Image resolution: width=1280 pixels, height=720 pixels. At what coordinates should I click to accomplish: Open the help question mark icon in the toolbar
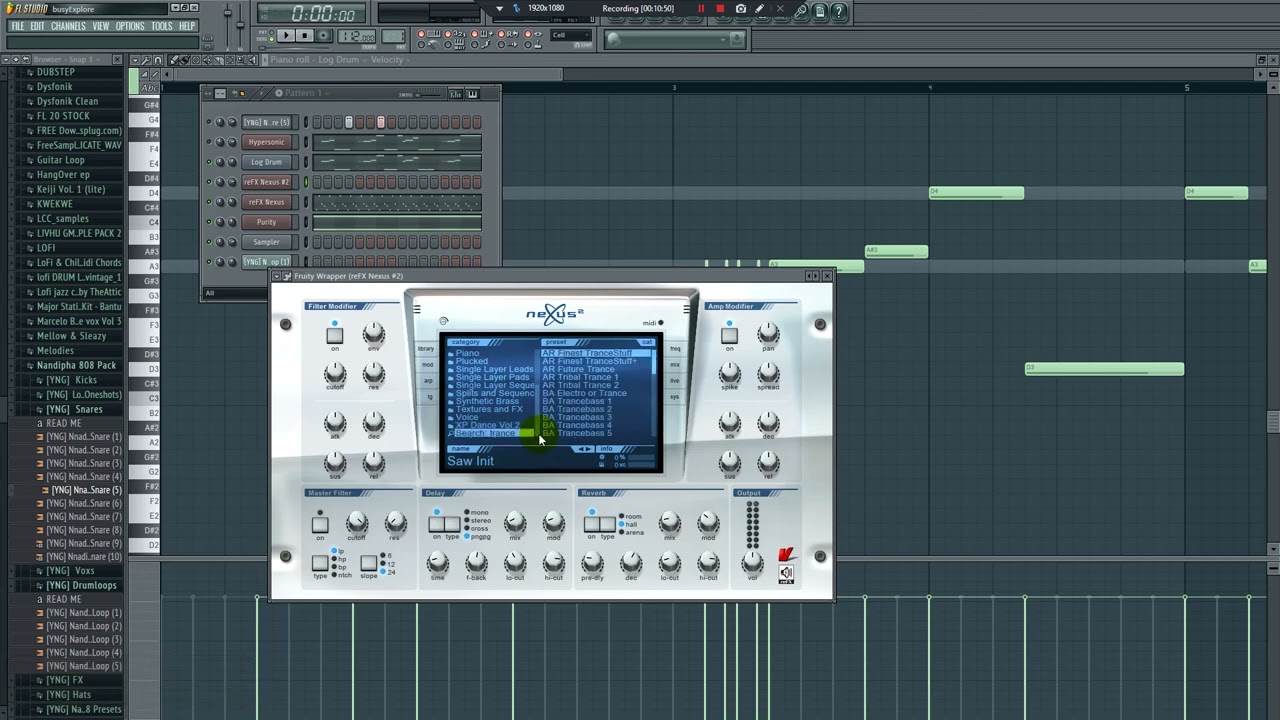pos(839,11)
